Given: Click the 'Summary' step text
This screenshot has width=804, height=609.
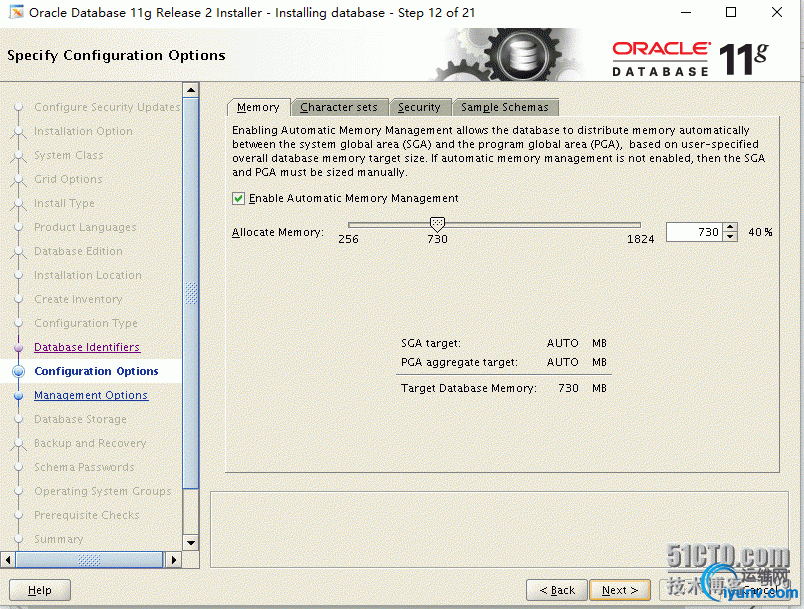Looking at the screenshot, I should pyautogui.click(x=58, y=539).
